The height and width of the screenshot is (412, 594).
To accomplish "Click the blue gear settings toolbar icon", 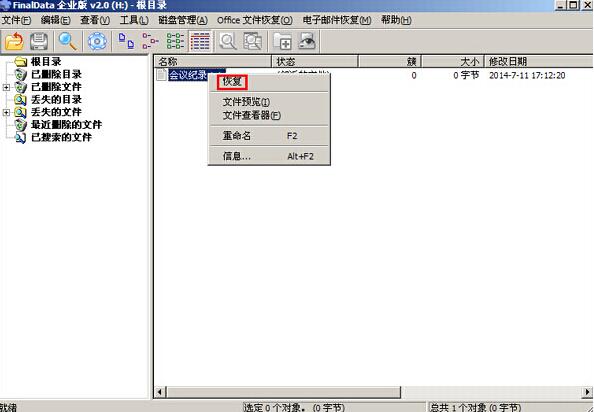I will [x=97, y=41].
